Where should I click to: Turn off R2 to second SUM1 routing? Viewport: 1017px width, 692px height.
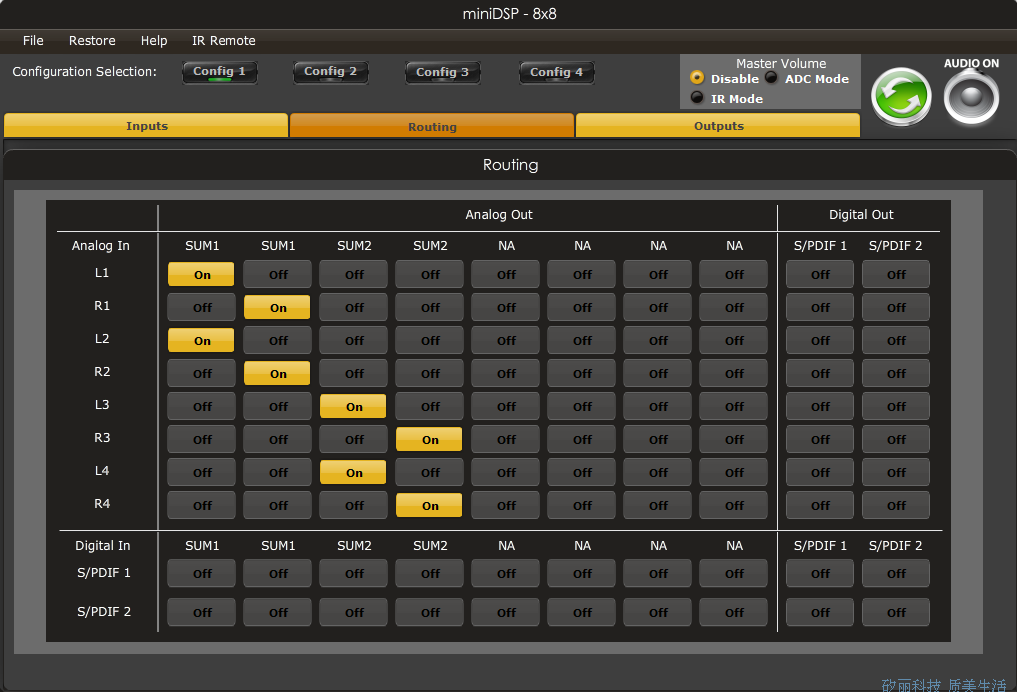(278, 374)
